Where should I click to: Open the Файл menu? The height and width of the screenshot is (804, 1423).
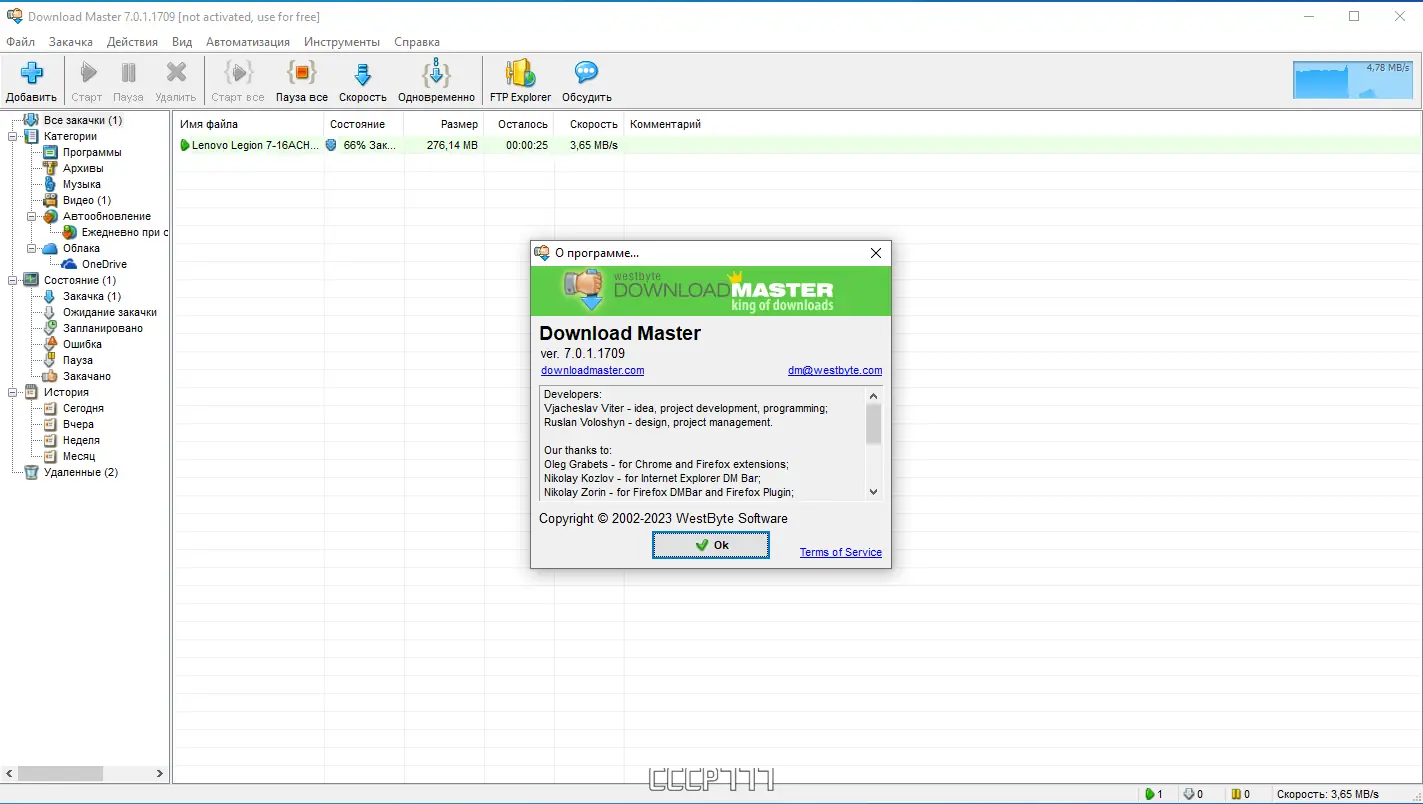20,42
